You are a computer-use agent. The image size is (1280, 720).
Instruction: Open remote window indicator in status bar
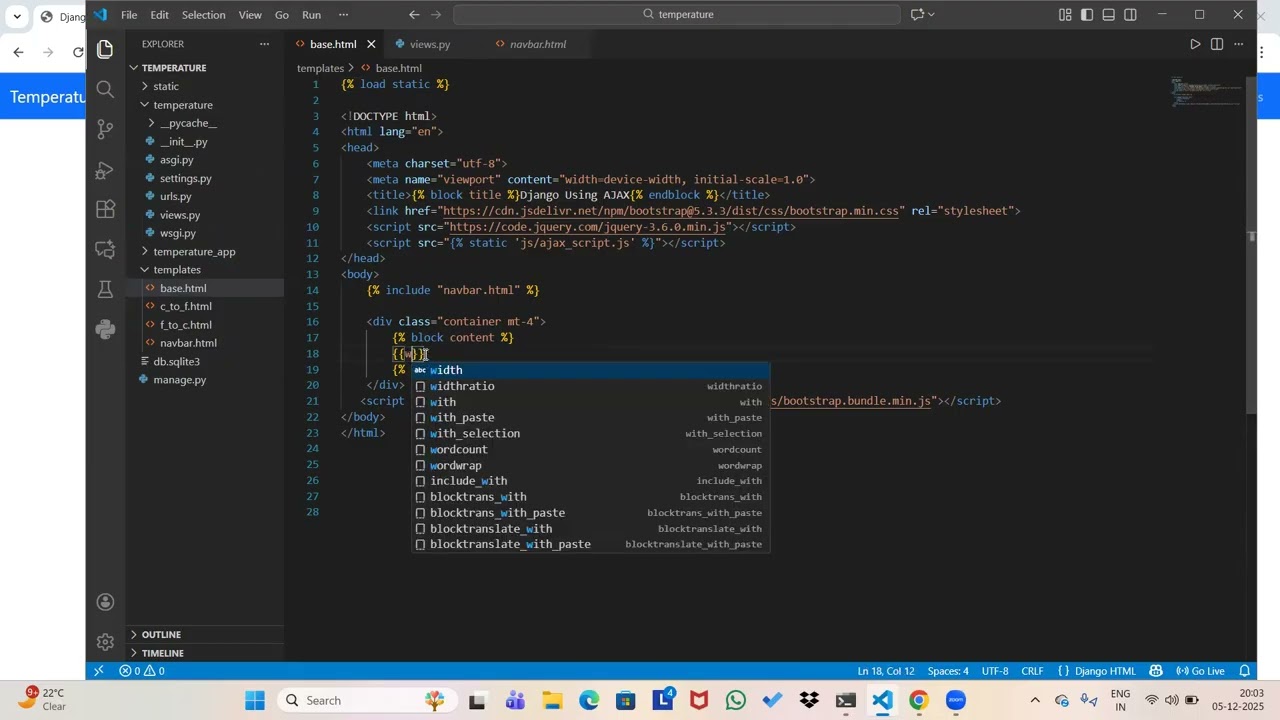98,671
